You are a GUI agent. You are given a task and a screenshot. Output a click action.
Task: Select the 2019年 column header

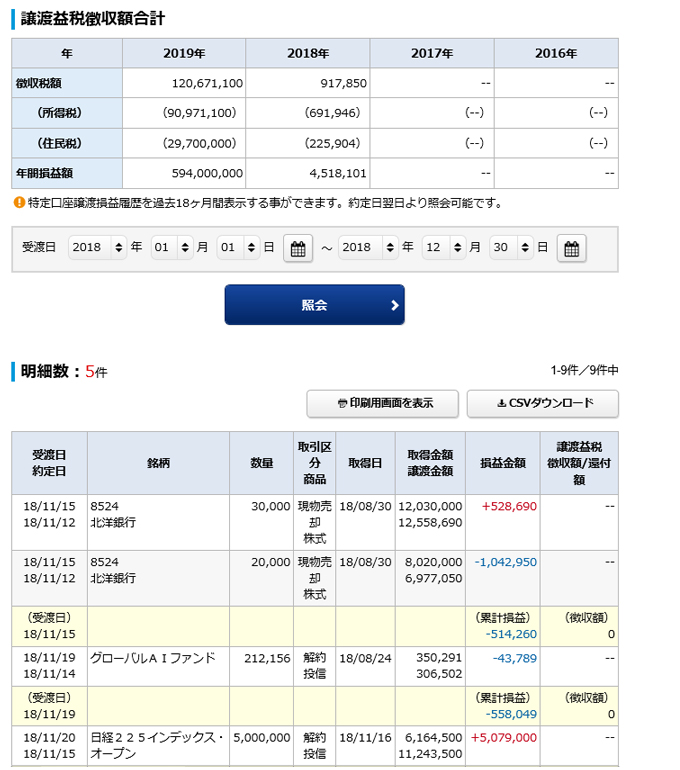point(184,54)
